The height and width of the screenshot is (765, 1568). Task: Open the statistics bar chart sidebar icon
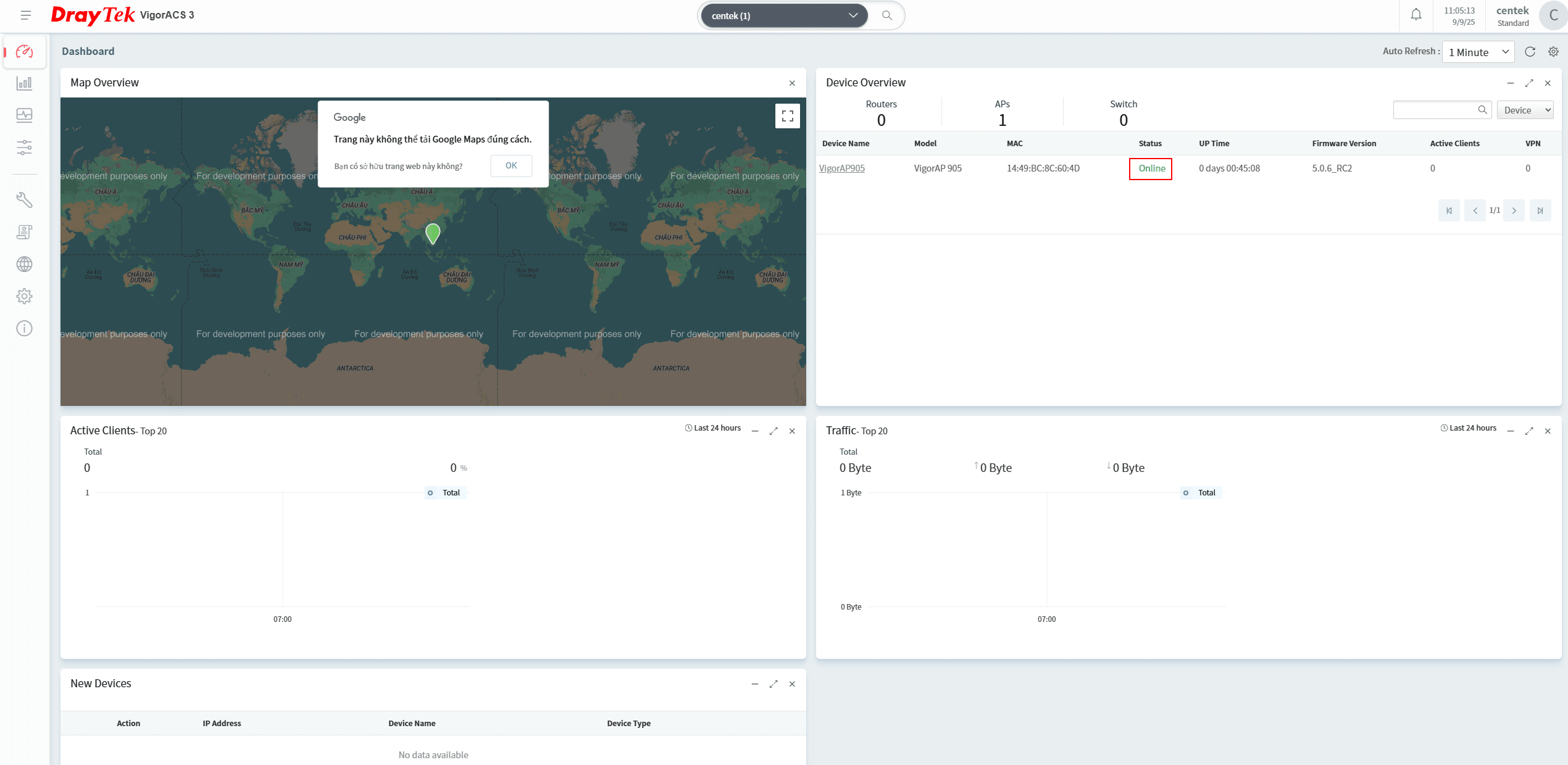[x=24, y=83]
